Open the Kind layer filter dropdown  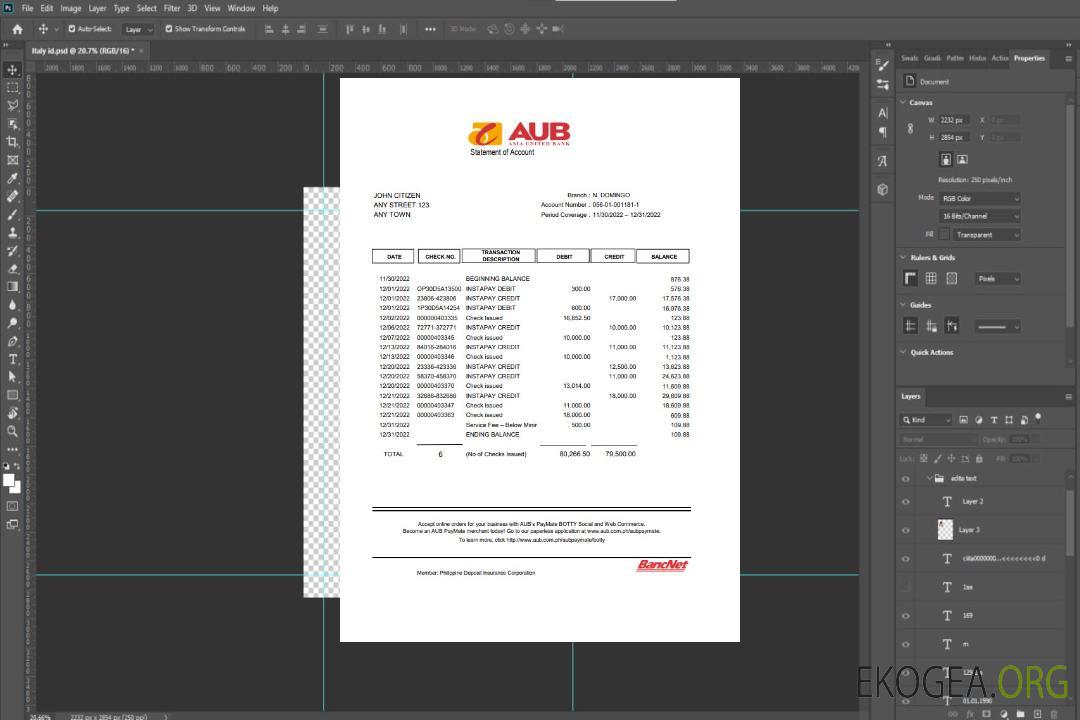[x=926, y=420]
